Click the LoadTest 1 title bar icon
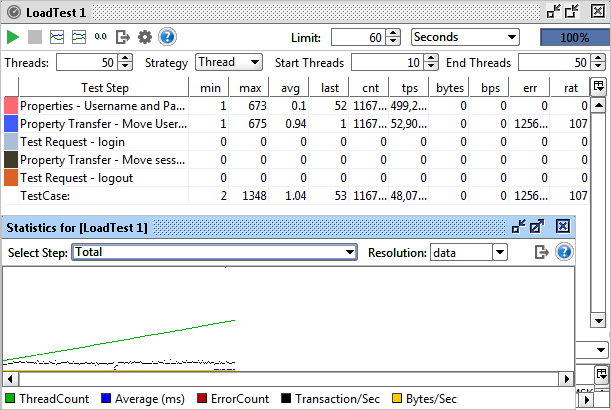The width and height of the screenshot is (611, 410). [14, 12]
